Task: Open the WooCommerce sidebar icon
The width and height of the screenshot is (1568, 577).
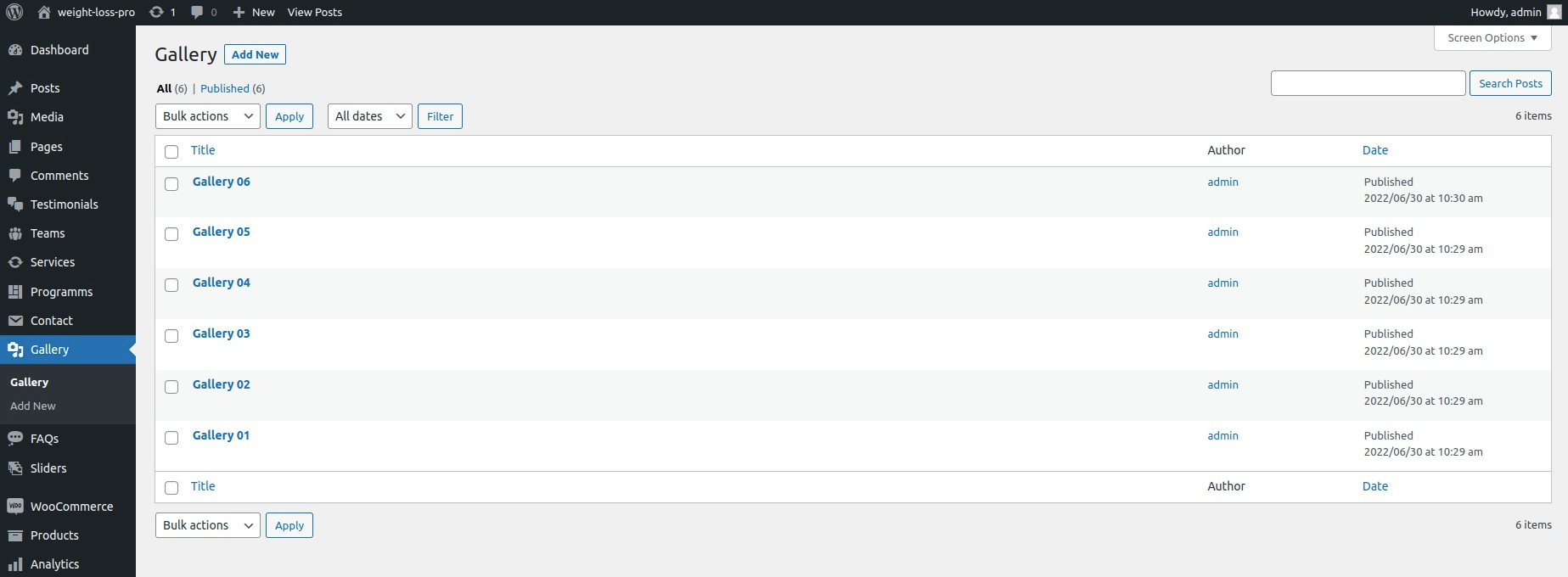Action: pyautogui.click(x=15, y=507)
